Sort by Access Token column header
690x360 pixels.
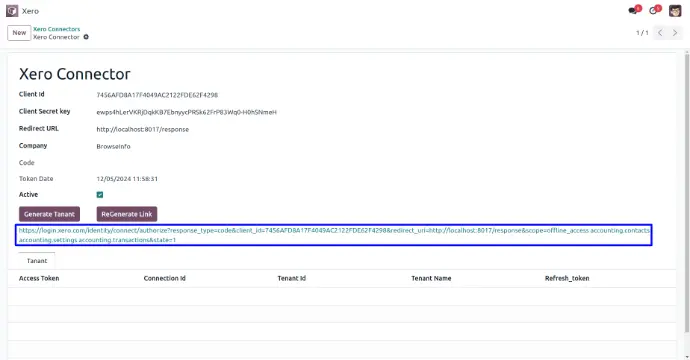[39, 278]
